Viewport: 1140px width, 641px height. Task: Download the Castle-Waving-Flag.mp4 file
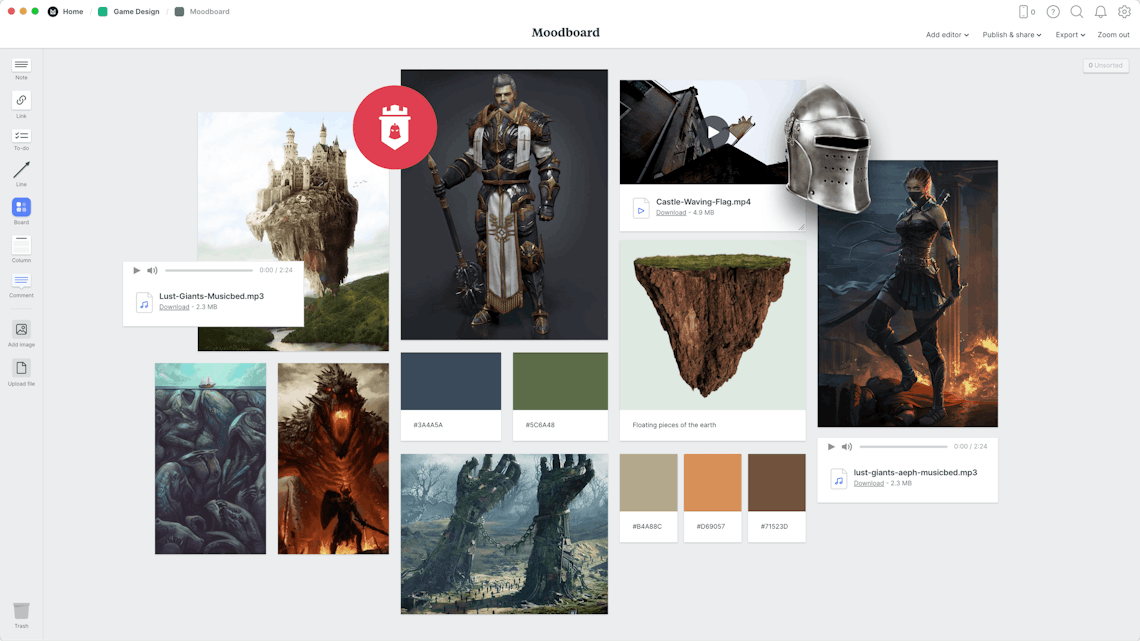(x=669, y=212)
